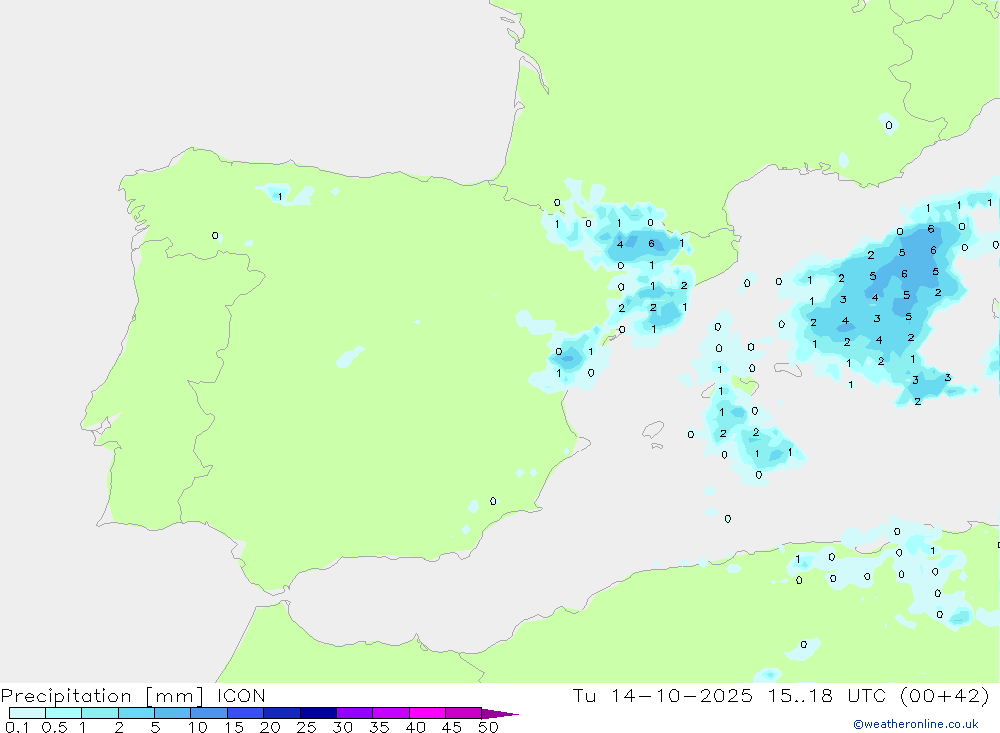
Task: Click the legend label "15"
Action: tap(234, 727)
